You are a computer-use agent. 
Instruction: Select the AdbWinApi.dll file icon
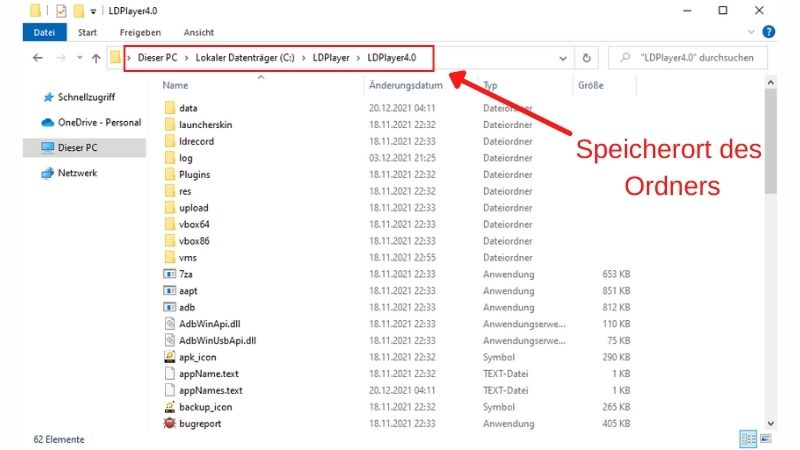click(170, 324)
